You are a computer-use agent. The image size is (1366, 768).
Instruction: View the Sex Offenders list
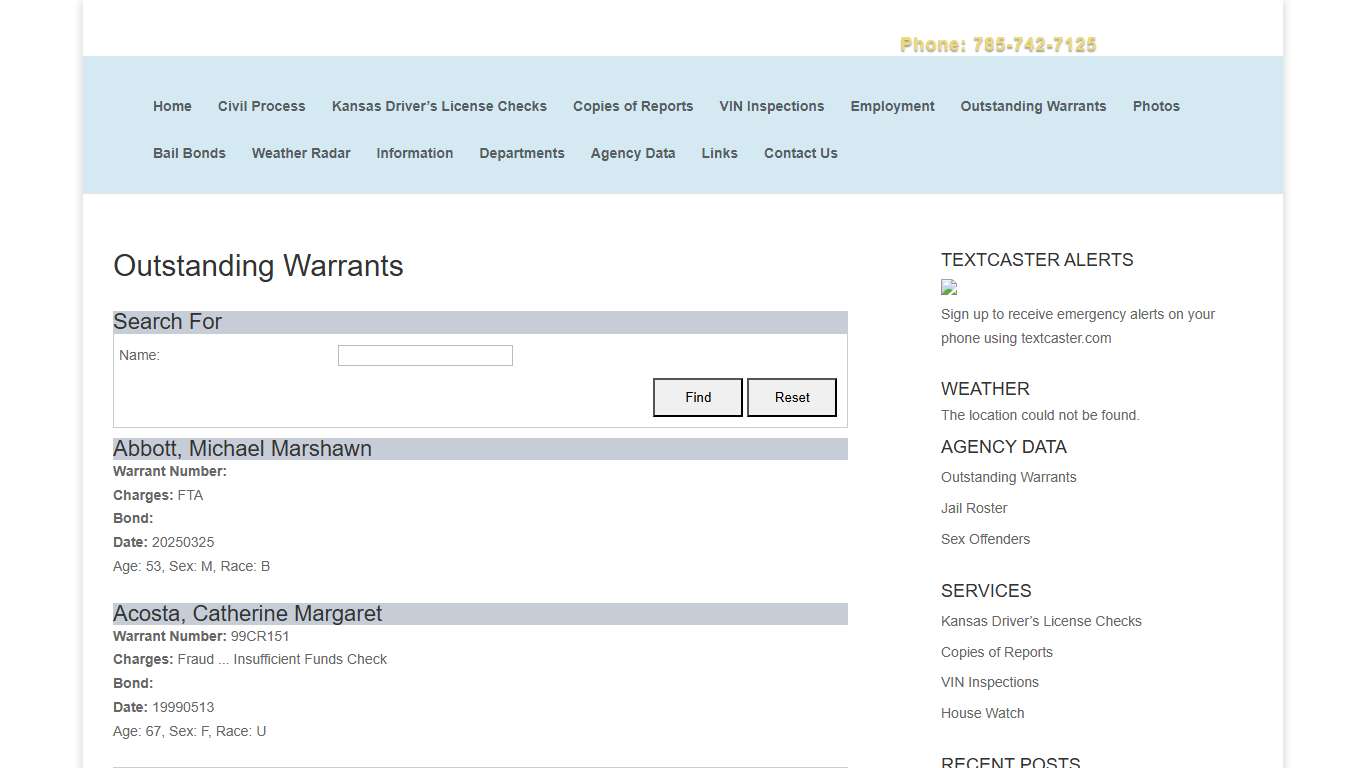coord(985,539)
